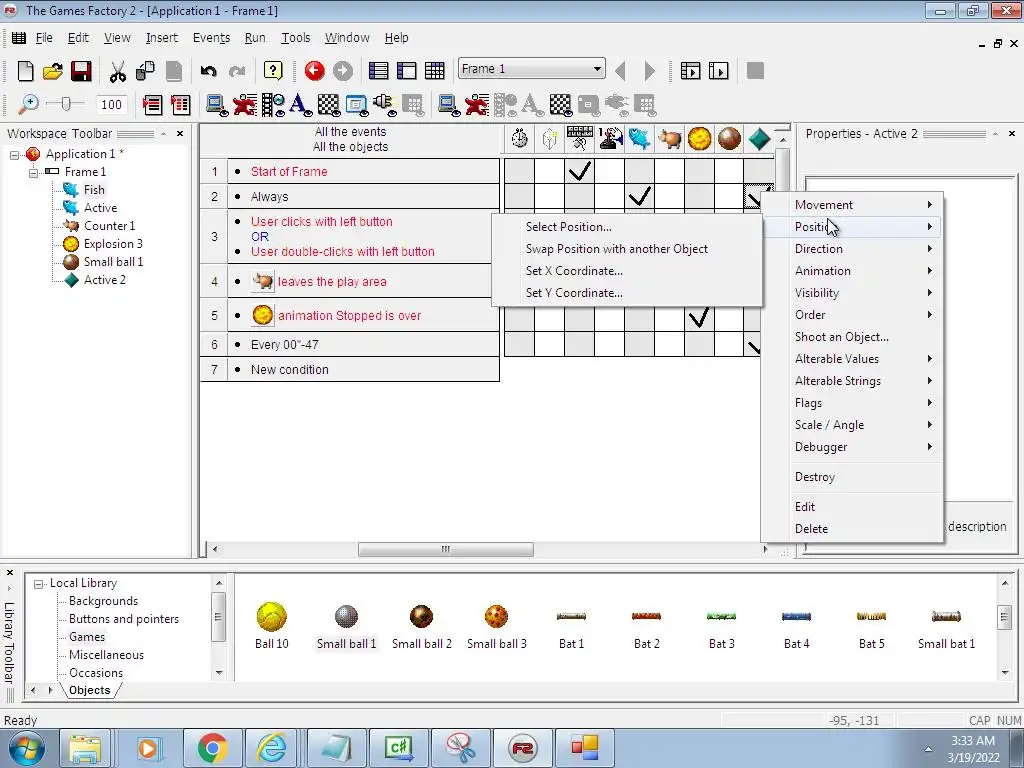Choose Select Position... from submenu
Image resolution: width=1024 pixels, height=768 pixels.
point(627,227)
